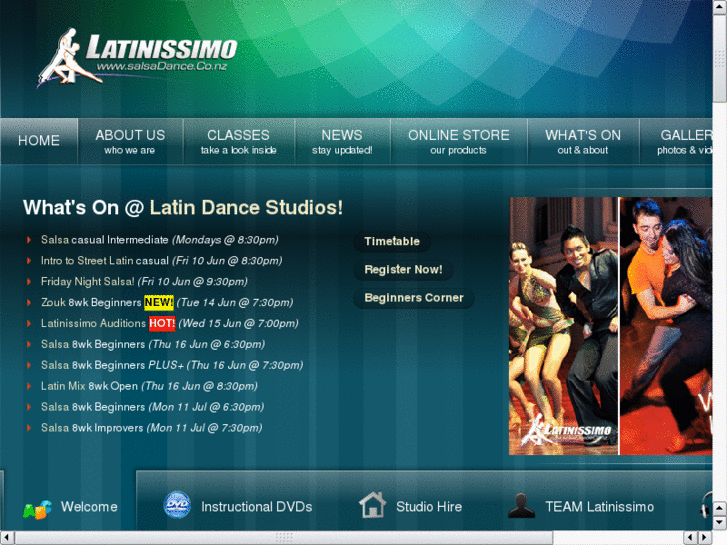Click the horizontal scrollbar left arrow

(x=7, y=538)
